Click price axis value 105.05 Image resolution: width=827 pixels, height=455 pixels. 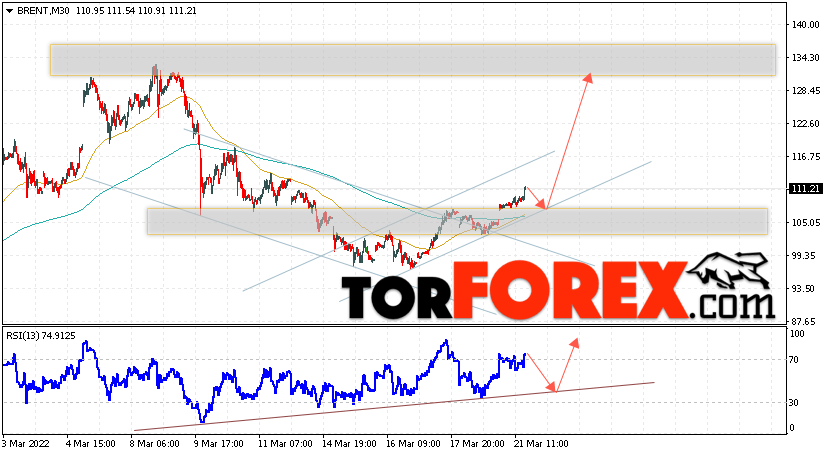805,222
